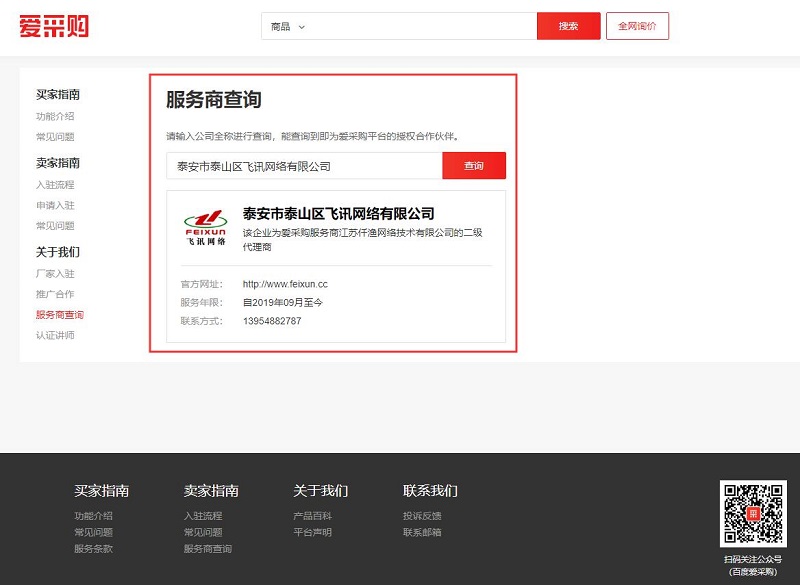Open footer 服务商查询 link
Image resolution: width=800 pixels, height=585 pixels.
(208, 549)
